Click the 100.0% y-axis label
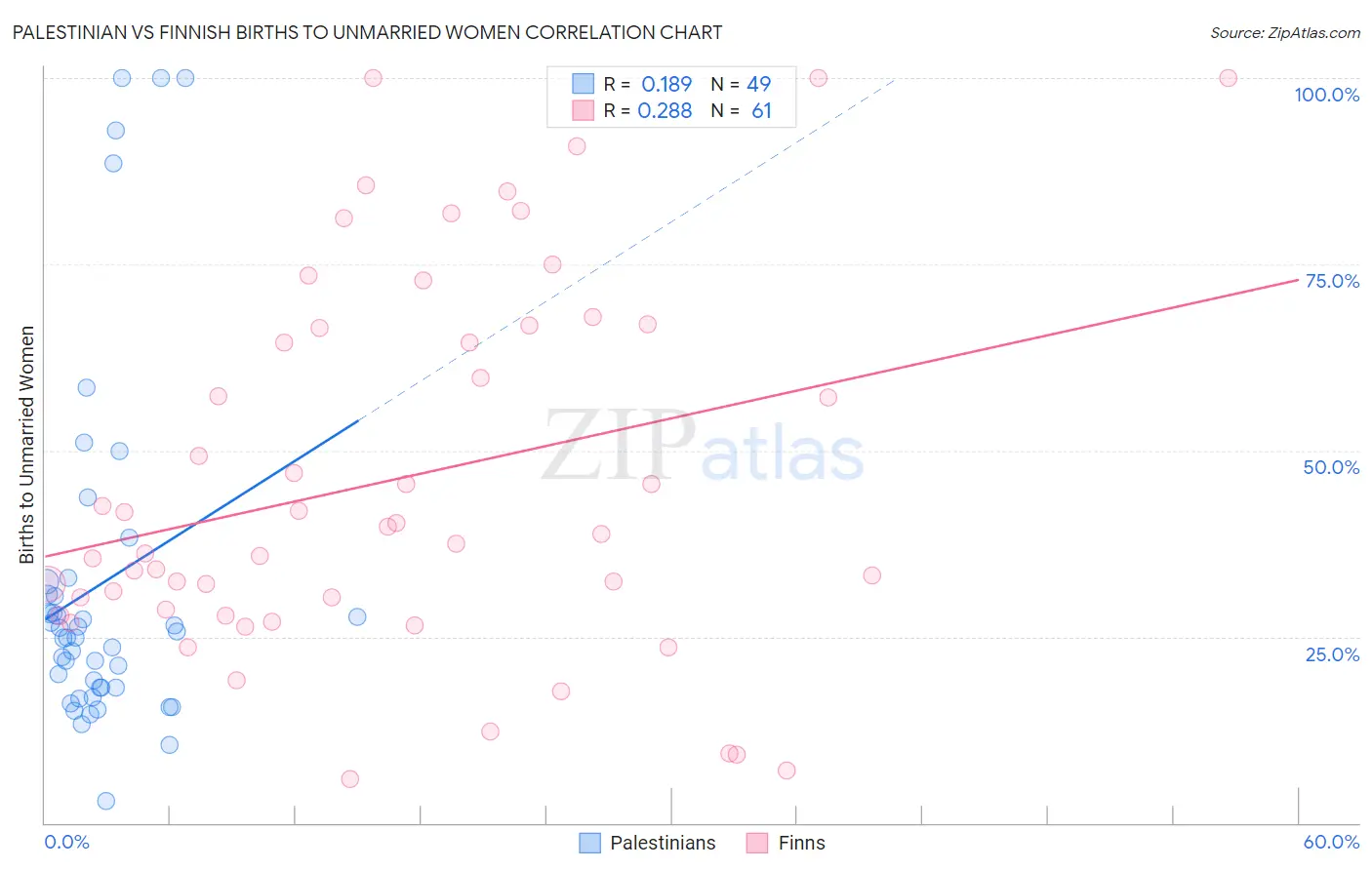 [1327, 95]
